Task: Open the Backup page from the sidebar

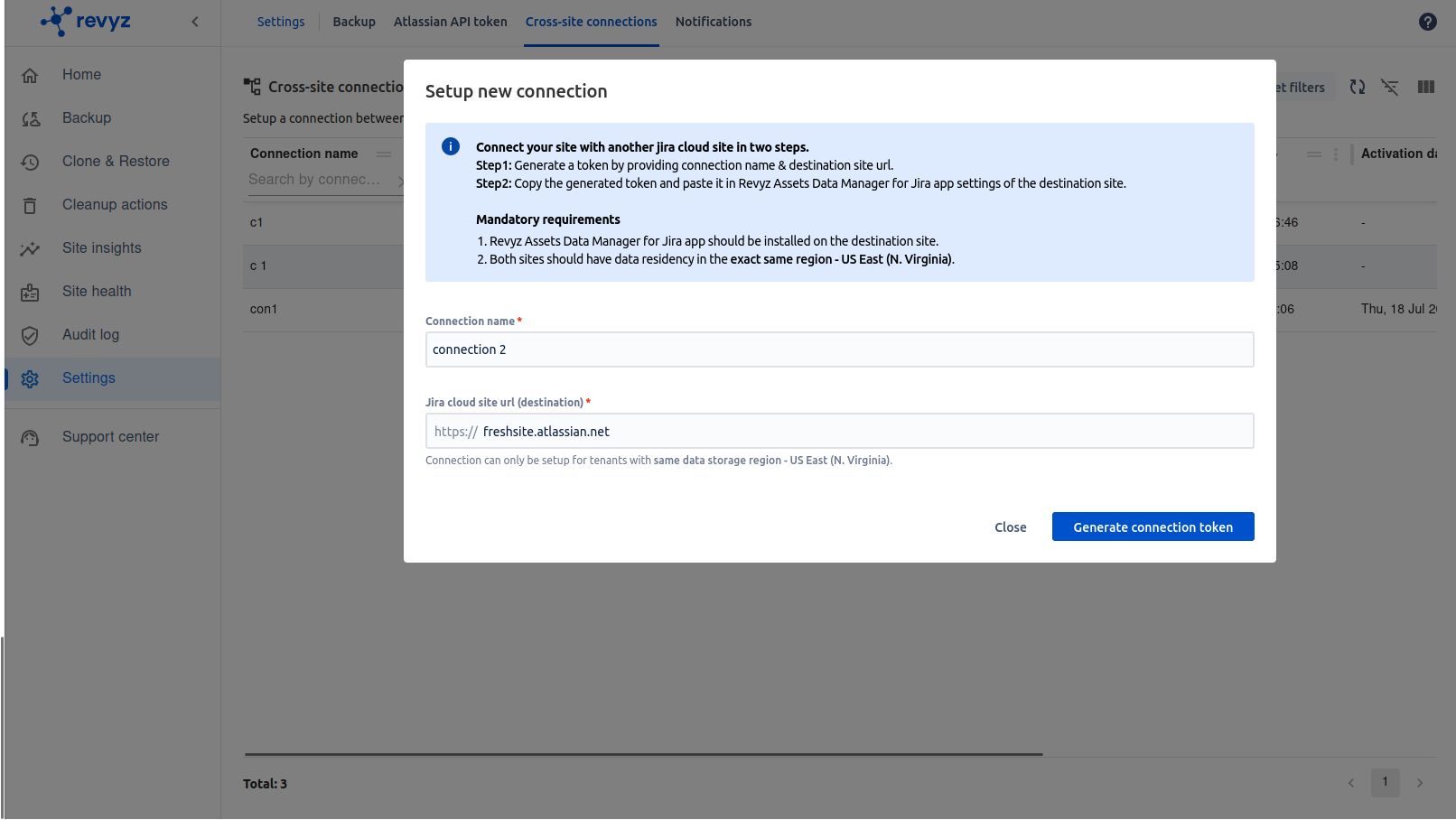Action: pos(87,118)
